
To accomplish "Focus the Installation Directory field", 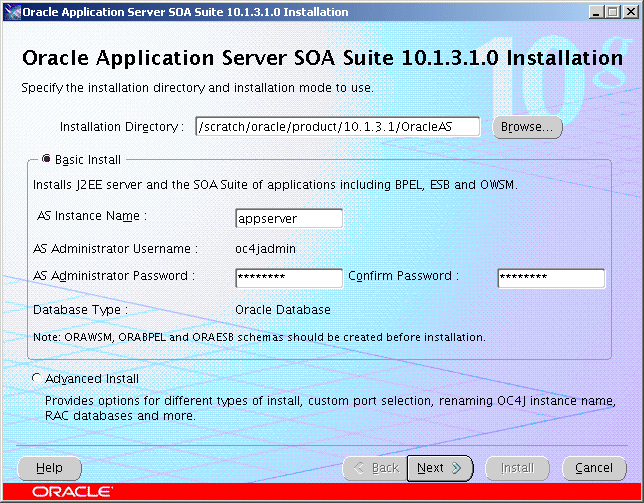I will 338,126.
